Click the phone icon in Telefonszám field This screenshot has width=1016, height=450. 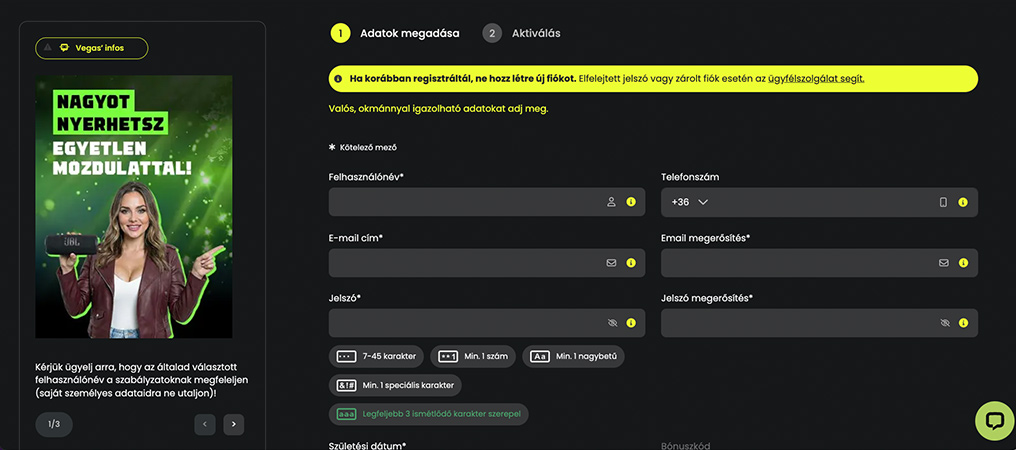click(943, 202)
